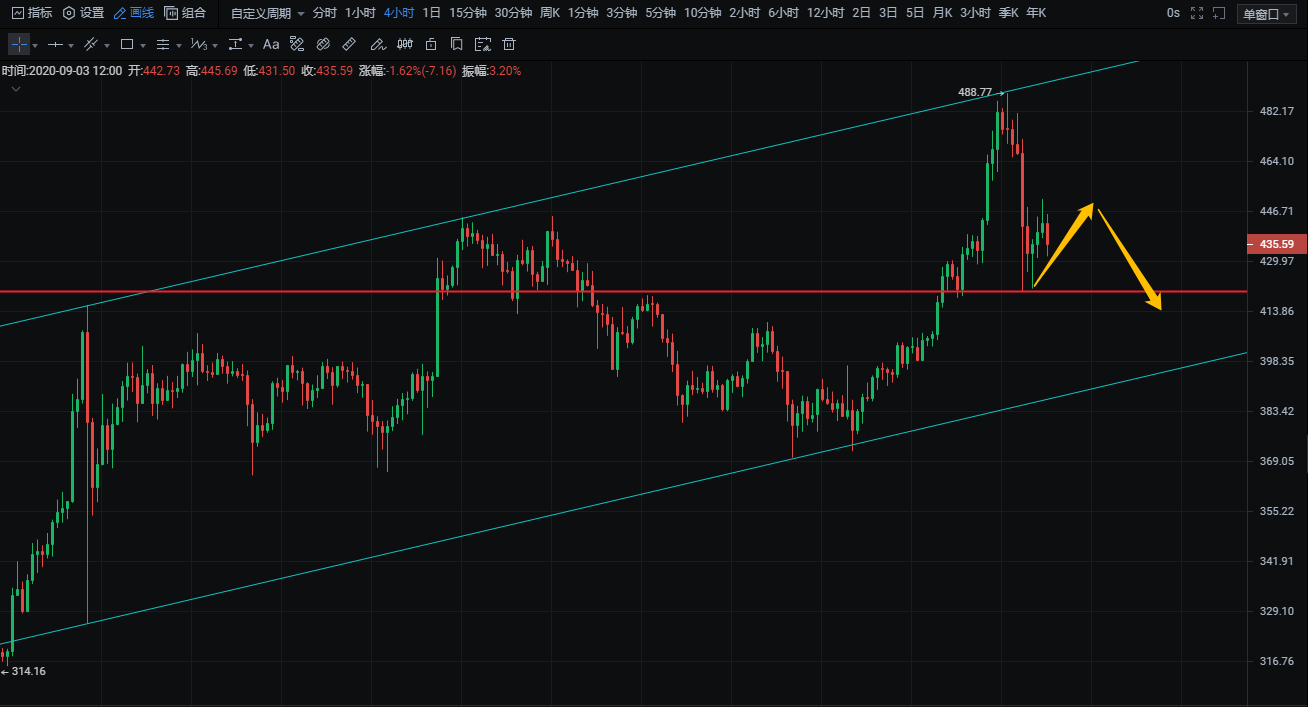
Task: Collapse the info bar with the chevron
Action: (x=16, y=89)
